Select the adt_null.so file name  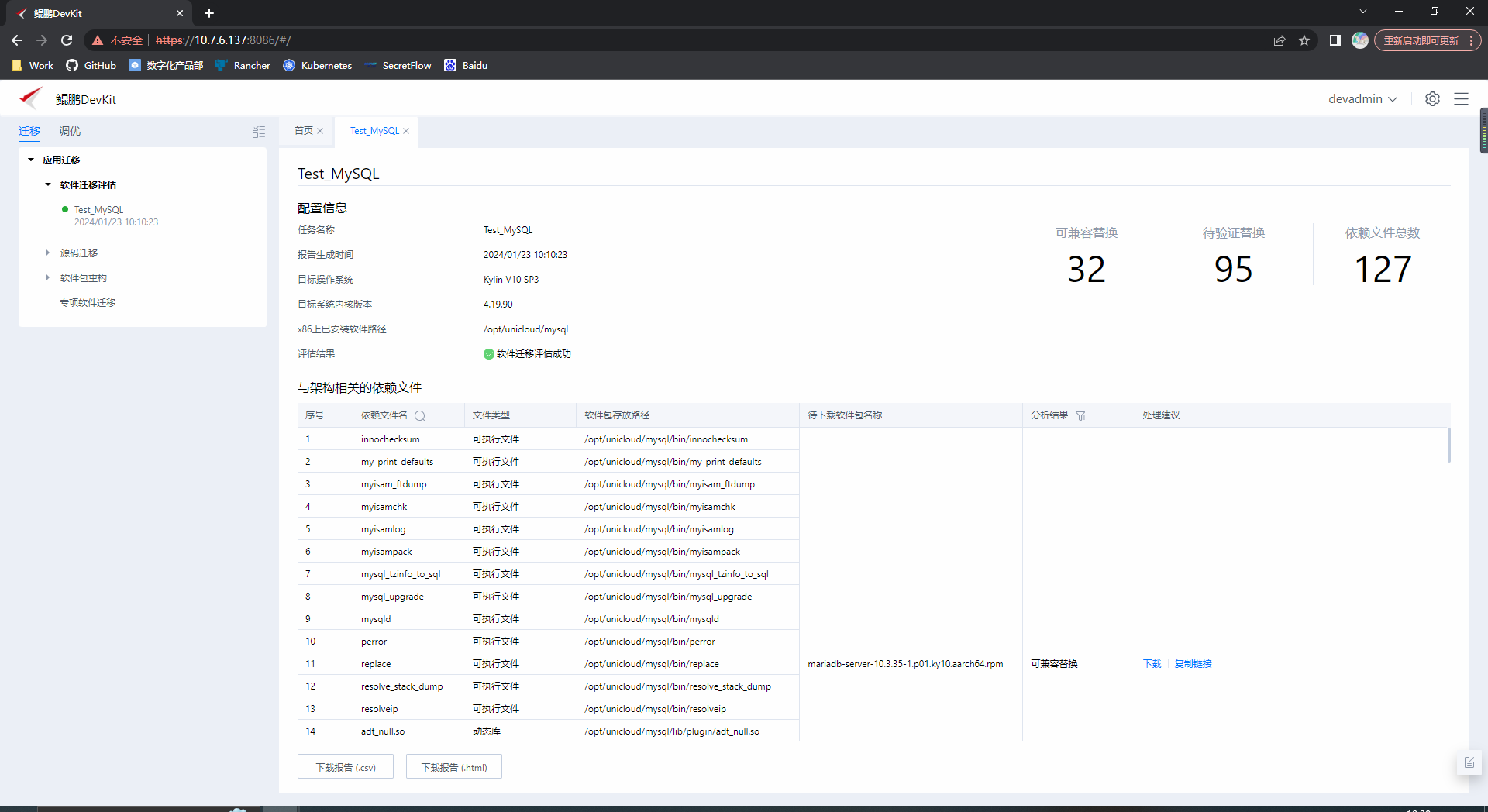tap(383, 731)
